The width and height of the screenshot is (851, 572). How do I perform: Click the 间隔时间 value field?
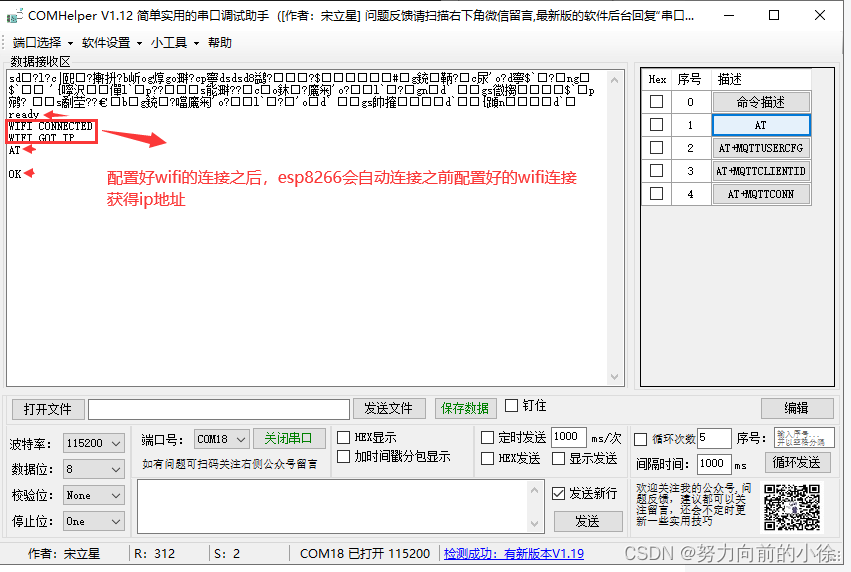tap(714, 464)
